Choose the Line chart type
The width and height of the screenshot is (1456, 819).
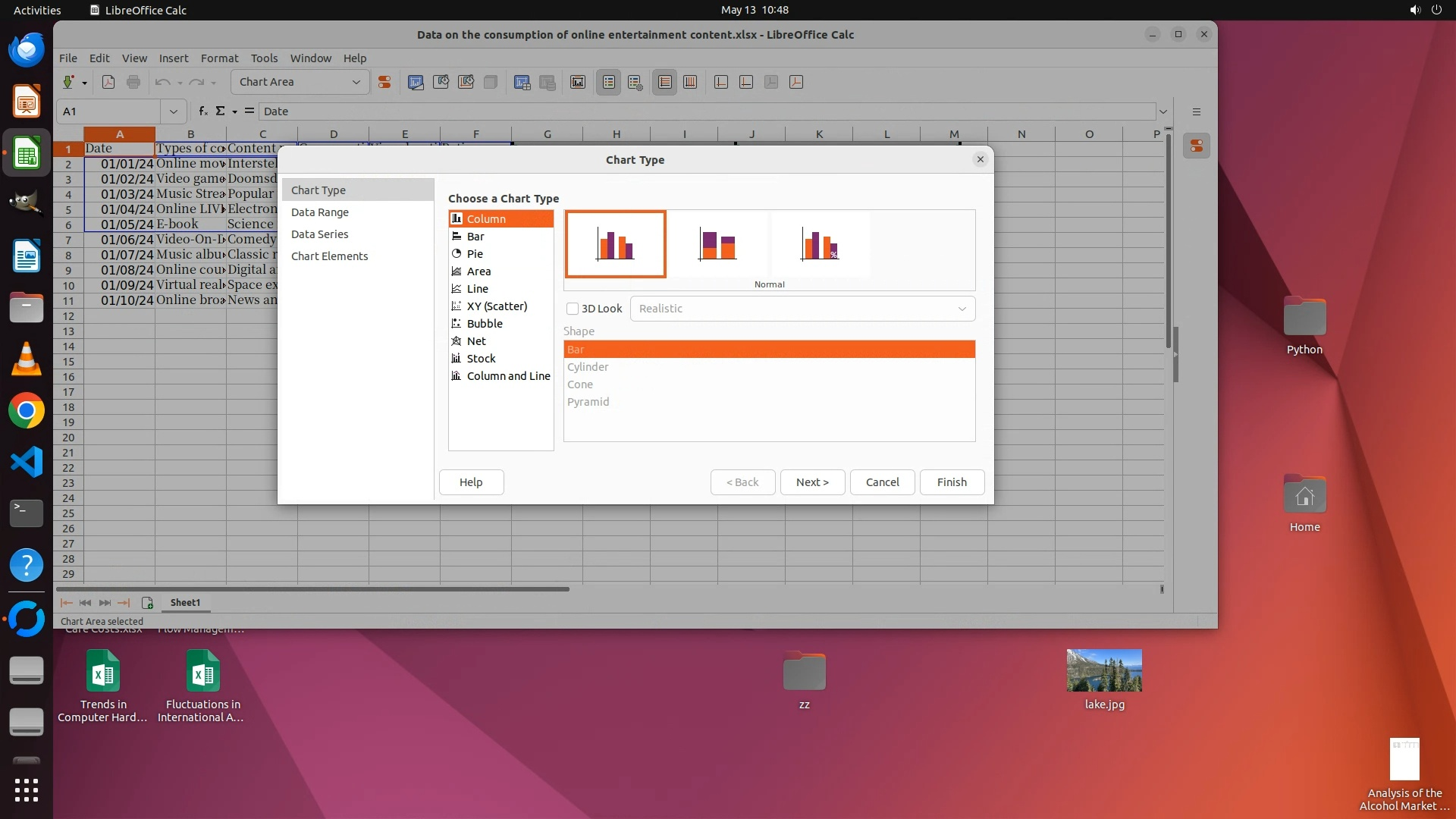(x=477, y=289)
